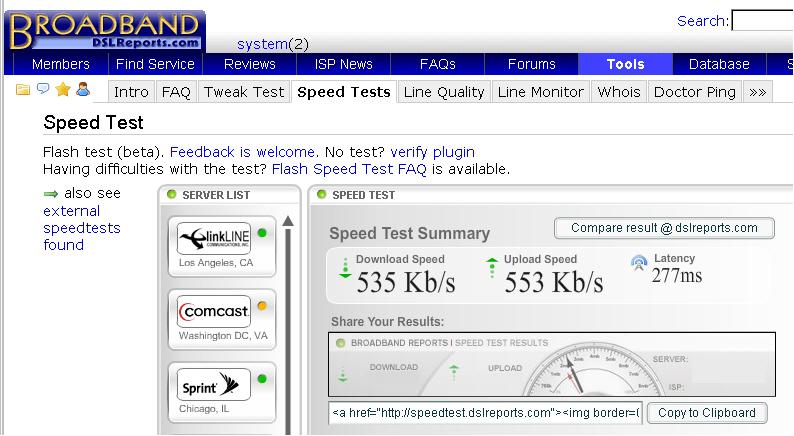Screen dimensions: 794x436
Task: Click the 553 Kb/s upload speed value
Action: click(x=553, y=283)
